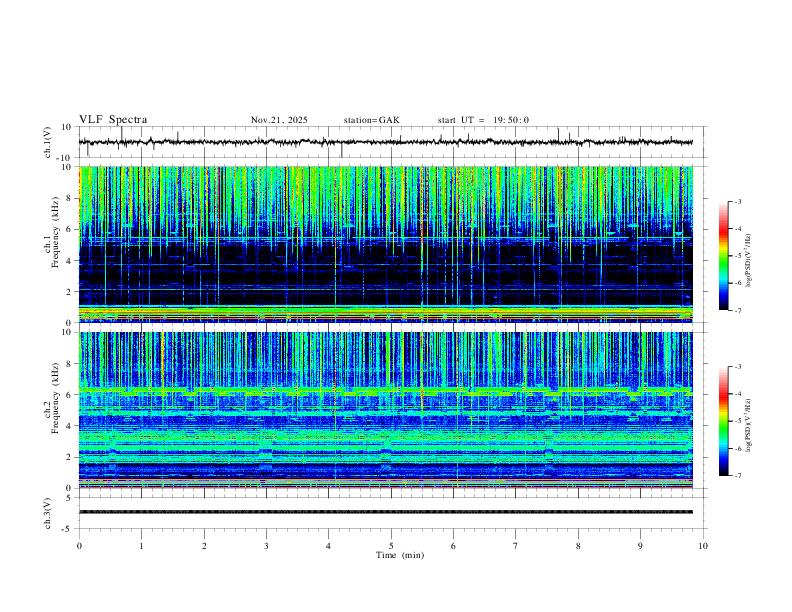Click the time axis tick label "10" at far right

coord(703,546)
